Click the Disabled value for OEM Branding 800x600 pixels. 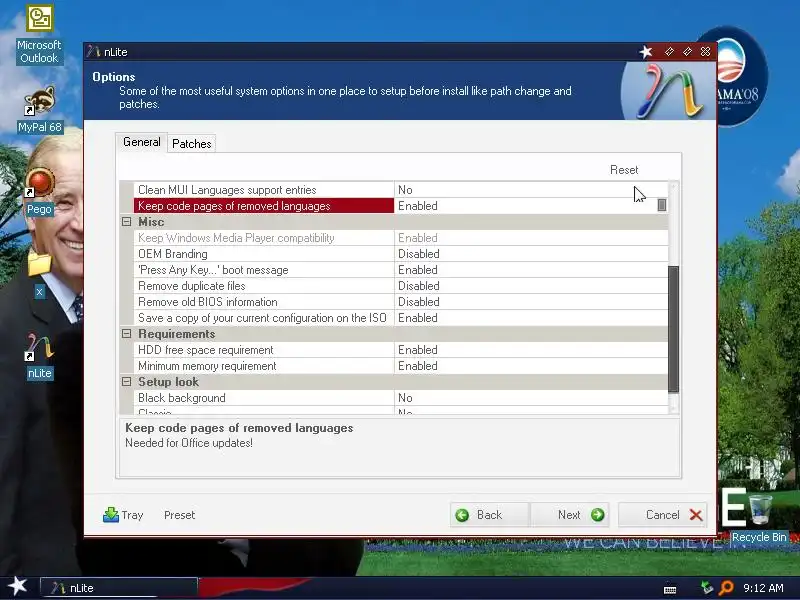[531, 254]
